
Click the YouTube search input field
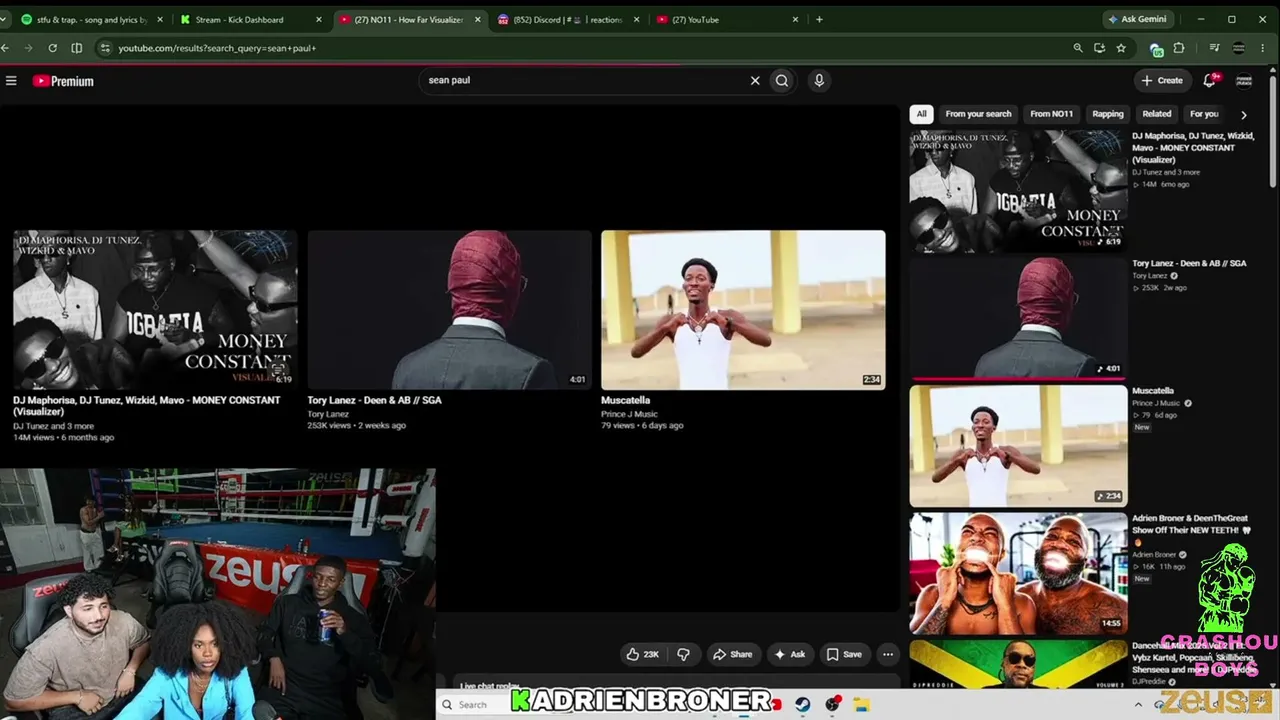click(585, 81)
